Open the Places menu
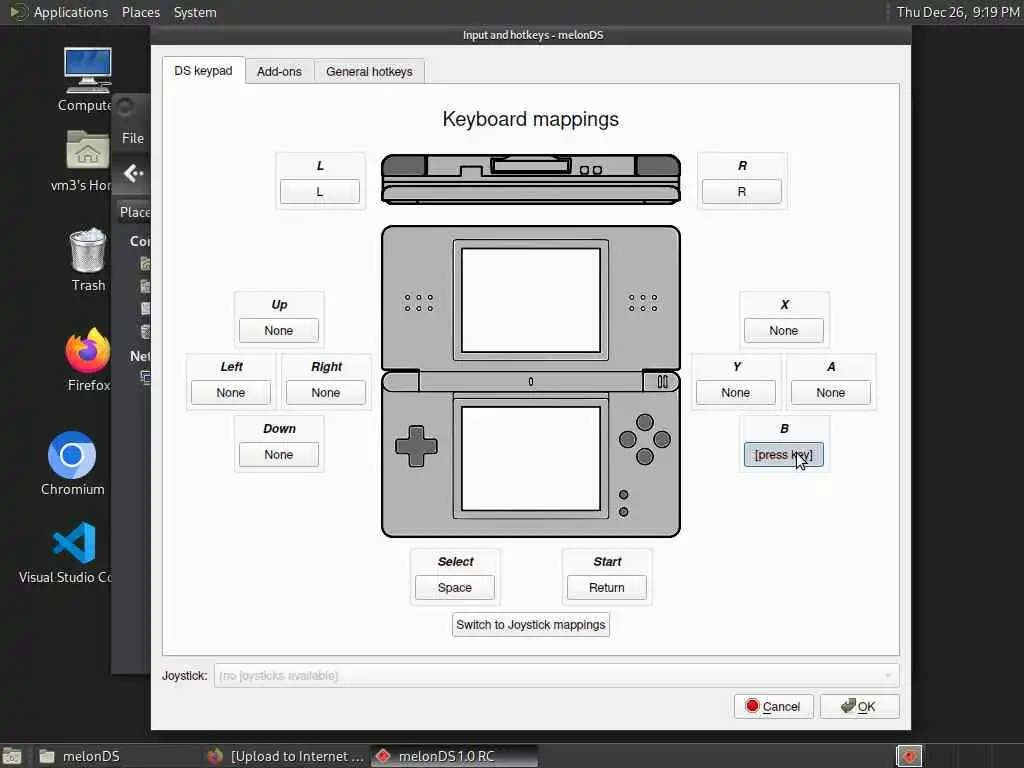Screen dimensions: 1024x768 click(140, 12)
